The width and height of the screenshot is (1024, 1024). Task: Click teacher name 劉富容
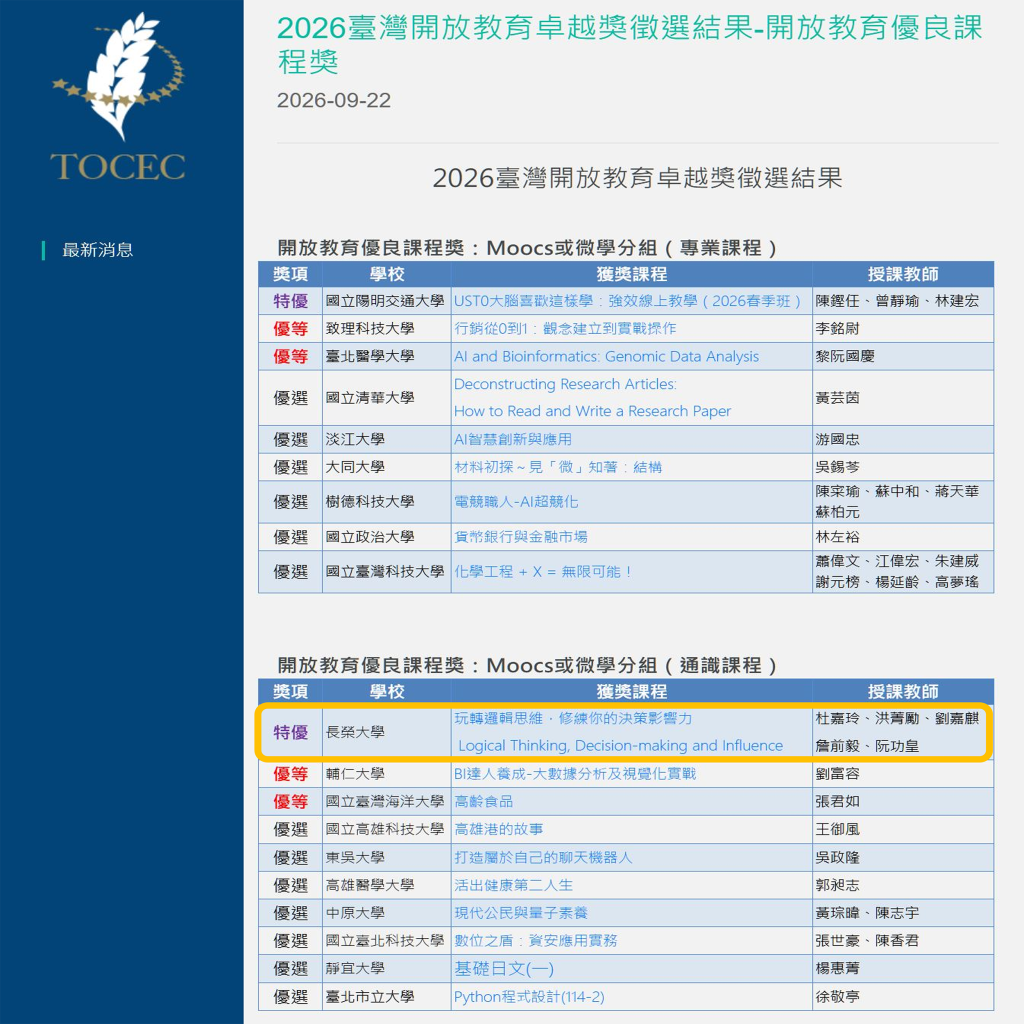(837, 774)
